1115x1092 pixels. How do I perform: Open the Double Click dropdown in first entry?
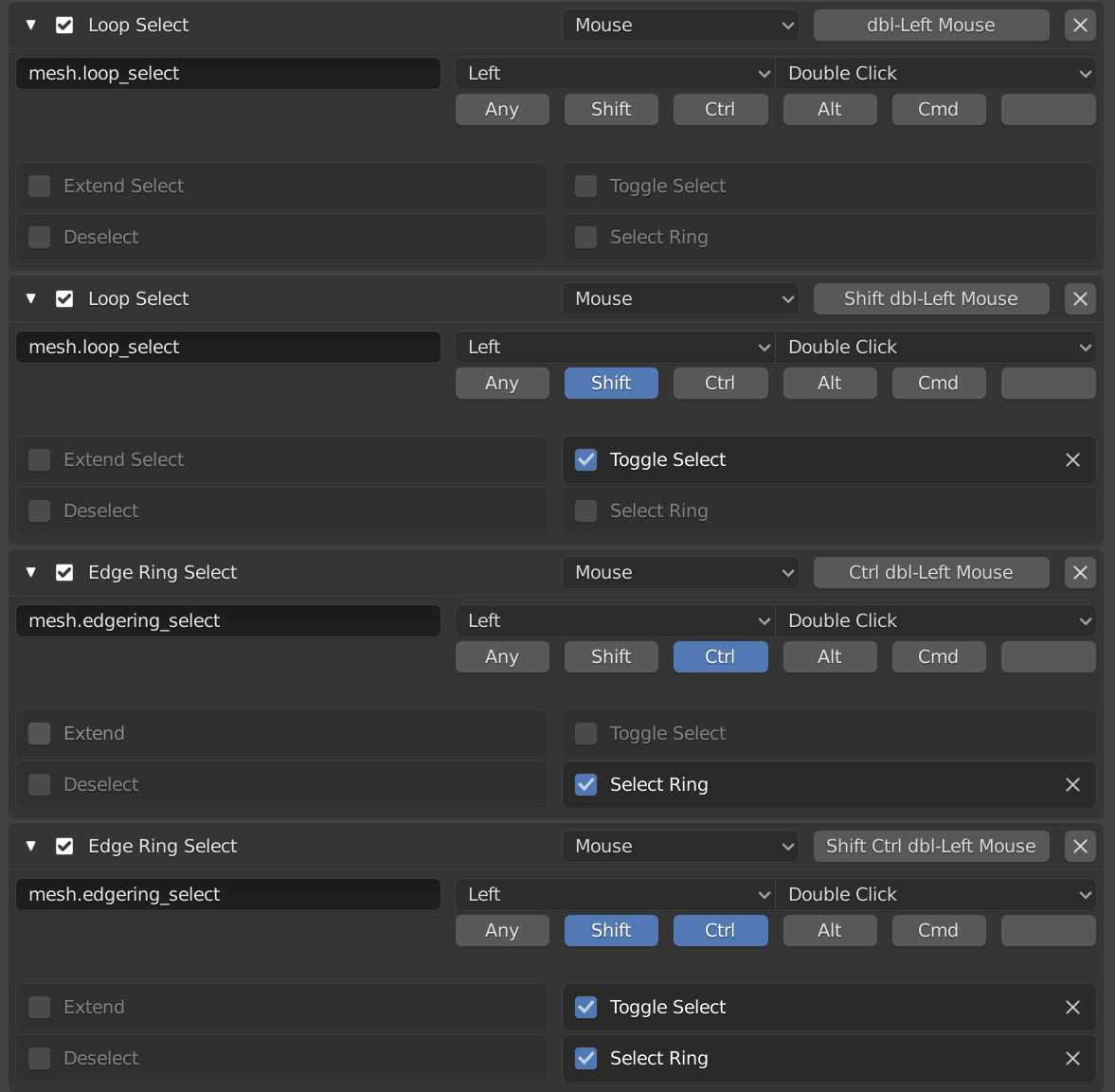[x=936, y=73]
